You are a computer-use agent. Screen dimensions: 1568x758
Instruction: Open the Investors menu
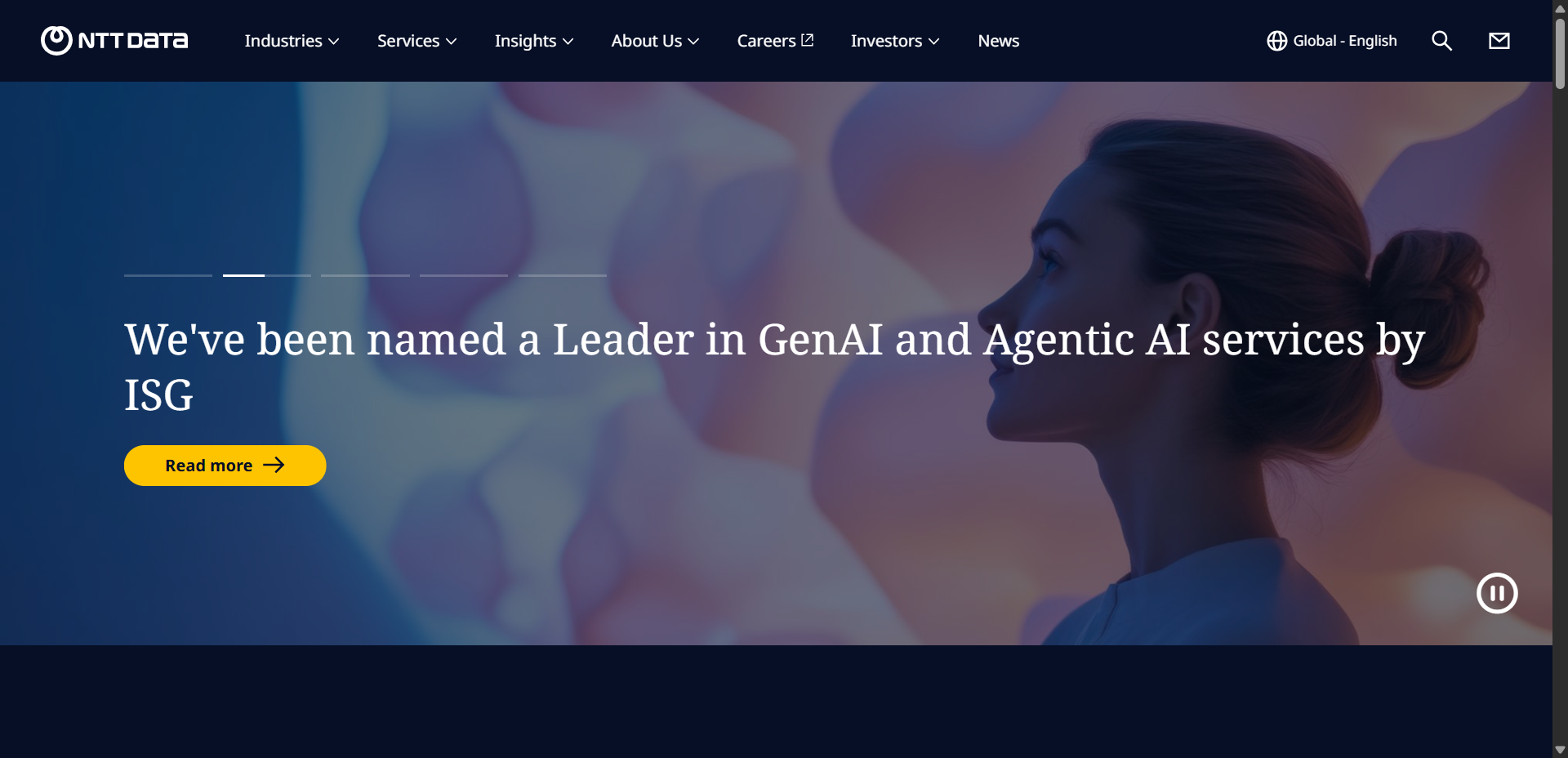[895, 41]
